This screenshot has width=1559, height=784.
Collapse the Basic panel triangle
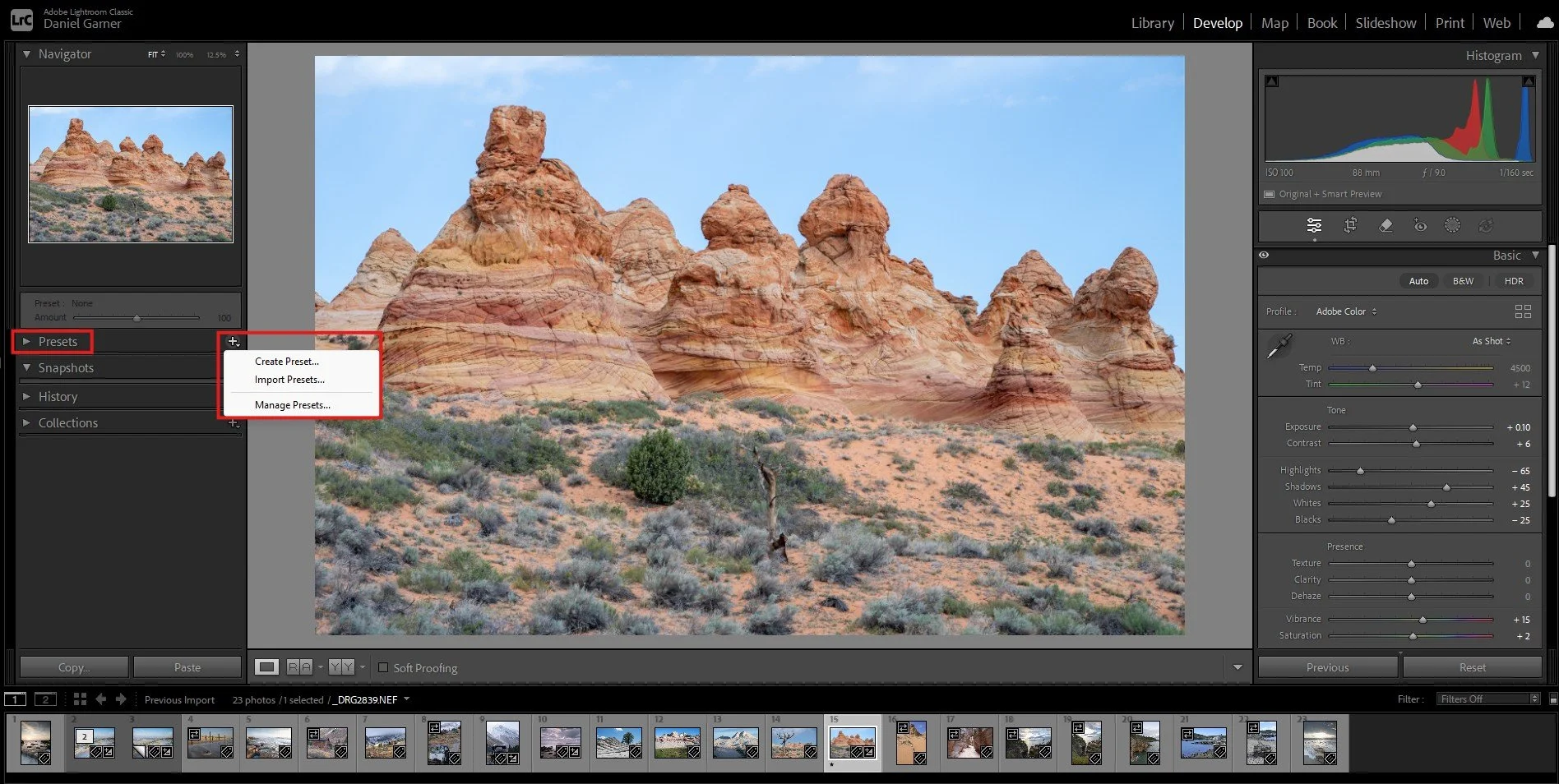point(1535,255)
